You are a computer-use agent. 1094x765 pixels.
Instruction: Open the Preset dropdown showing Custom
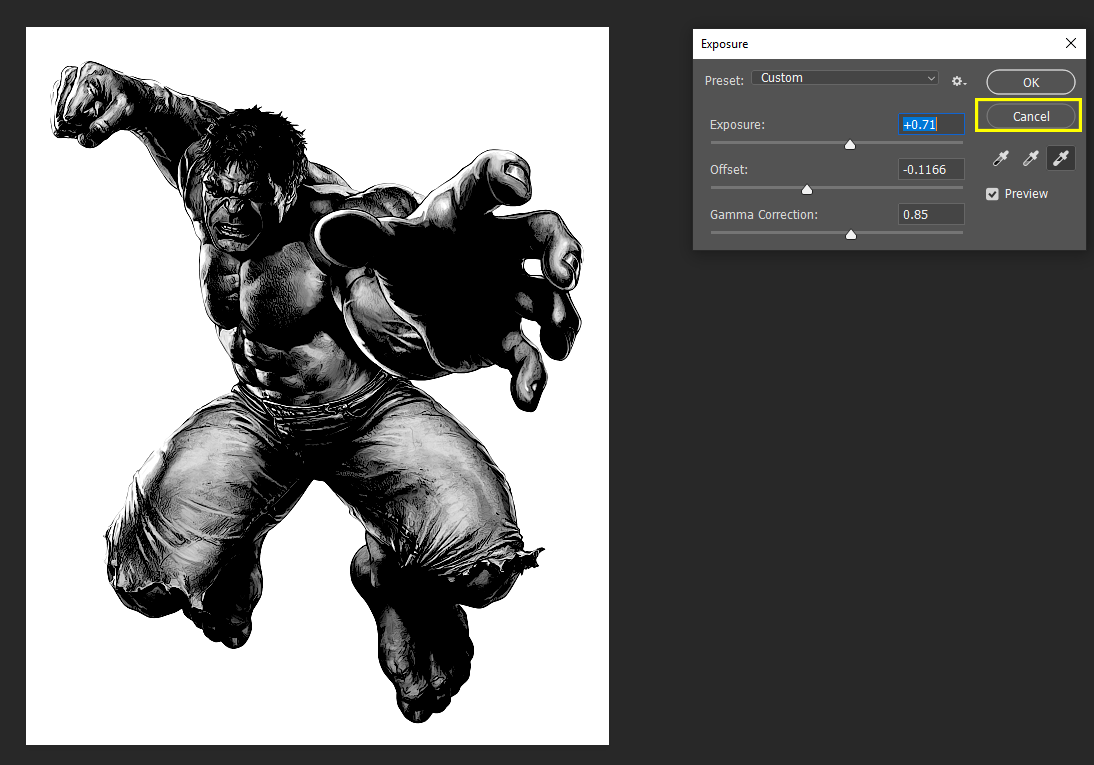pyautogui.click(x=845, y=77)
